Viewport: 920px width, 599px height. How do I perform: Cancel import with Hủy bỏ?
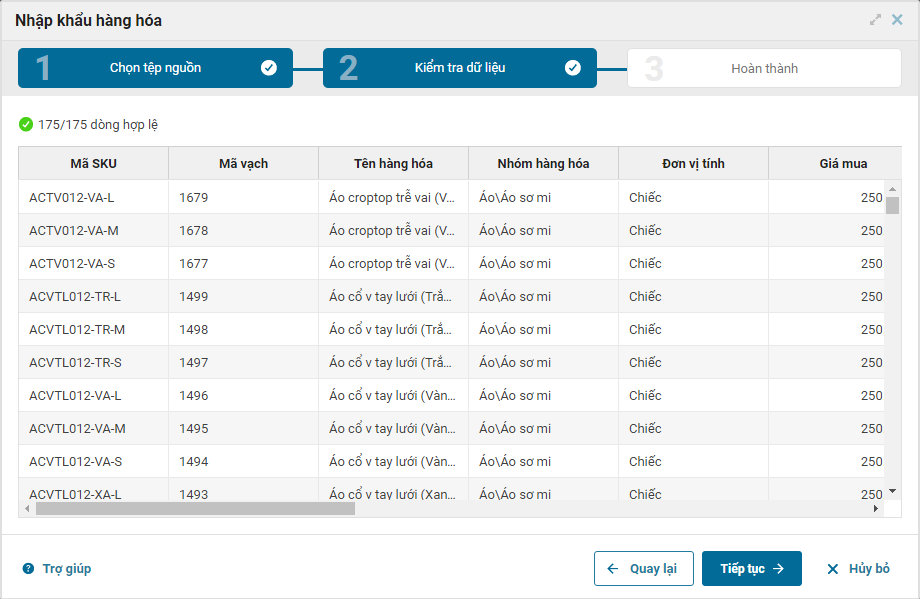coord(858,569)
